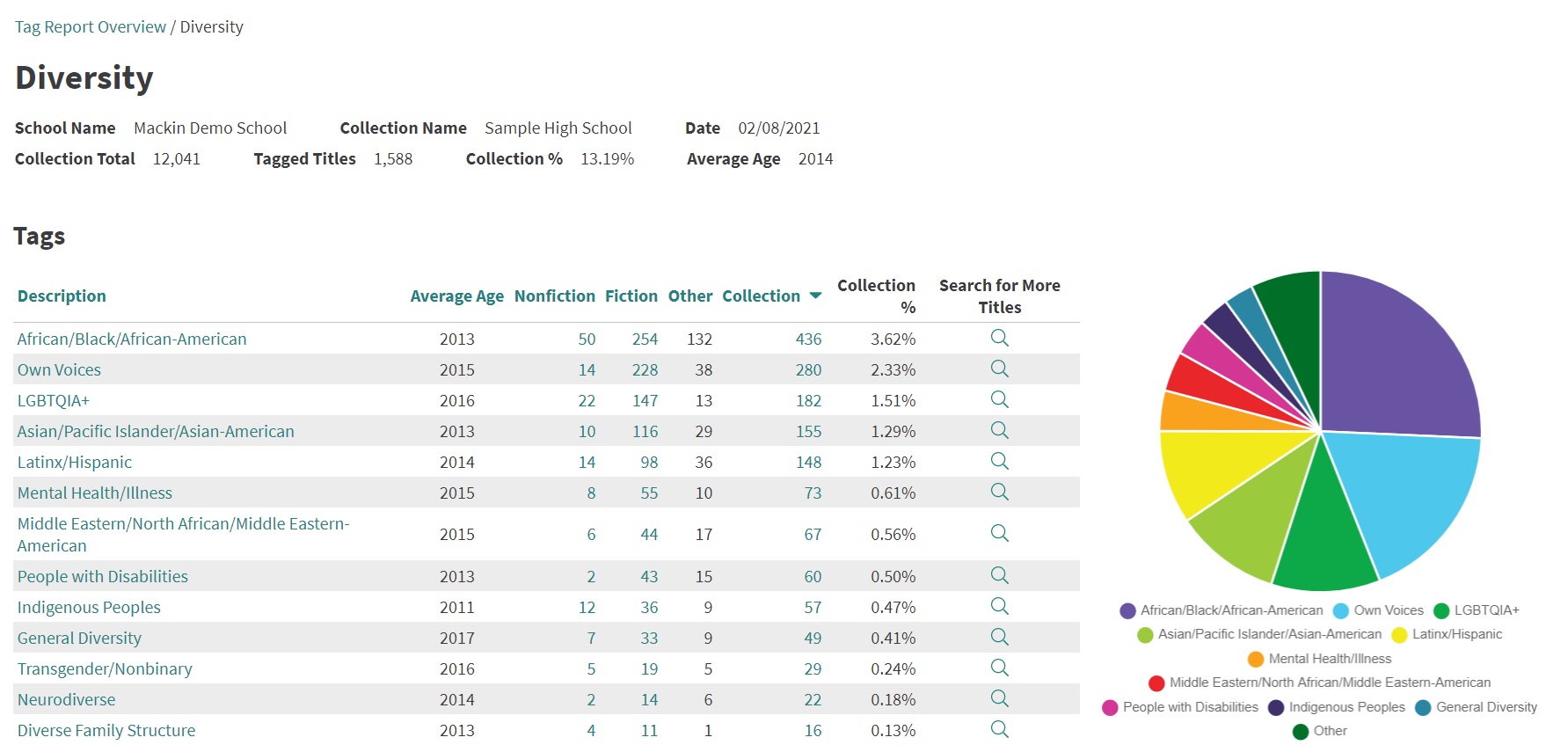Open Tag Report Overview breadcrumb
This screenshot has width=1568, height=752.
(90, 27)
